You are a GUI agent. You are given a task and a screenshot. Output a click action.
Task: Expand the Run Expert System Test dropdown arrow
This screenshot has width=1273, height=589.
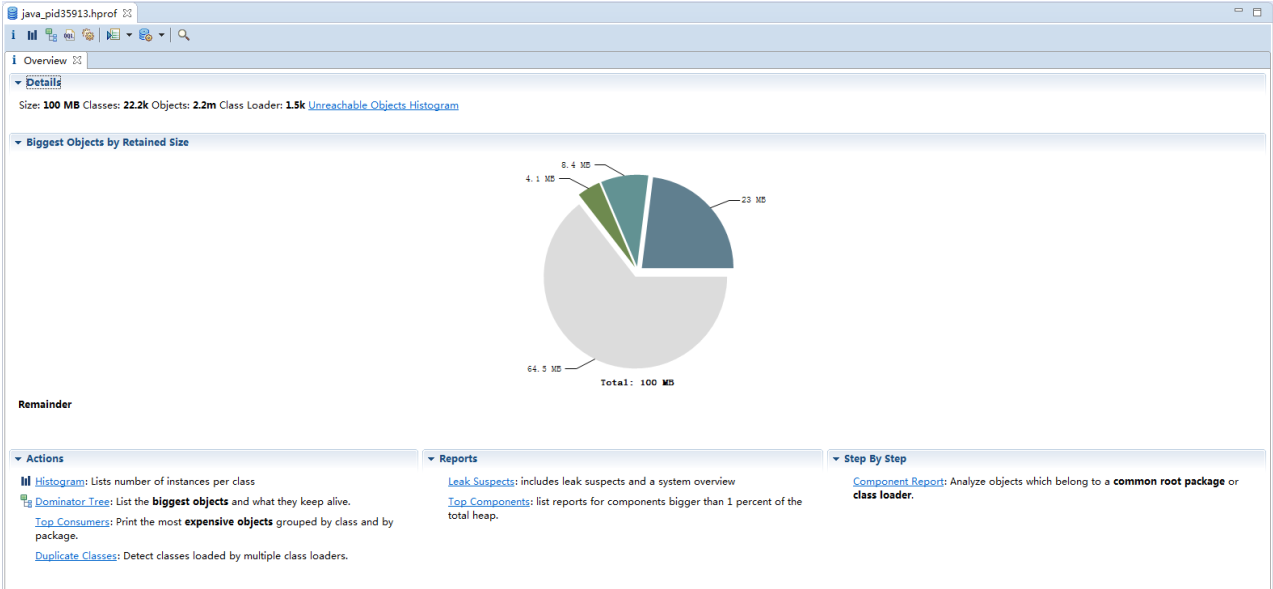point(129,35)
